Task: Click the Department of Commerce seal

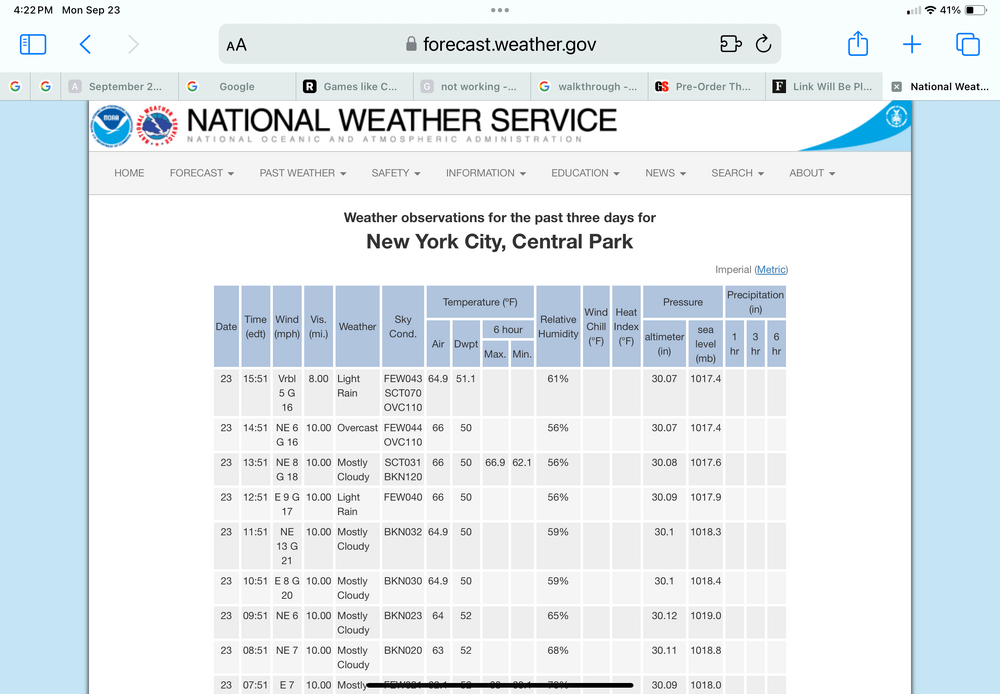Action: (x=896, y=117)
